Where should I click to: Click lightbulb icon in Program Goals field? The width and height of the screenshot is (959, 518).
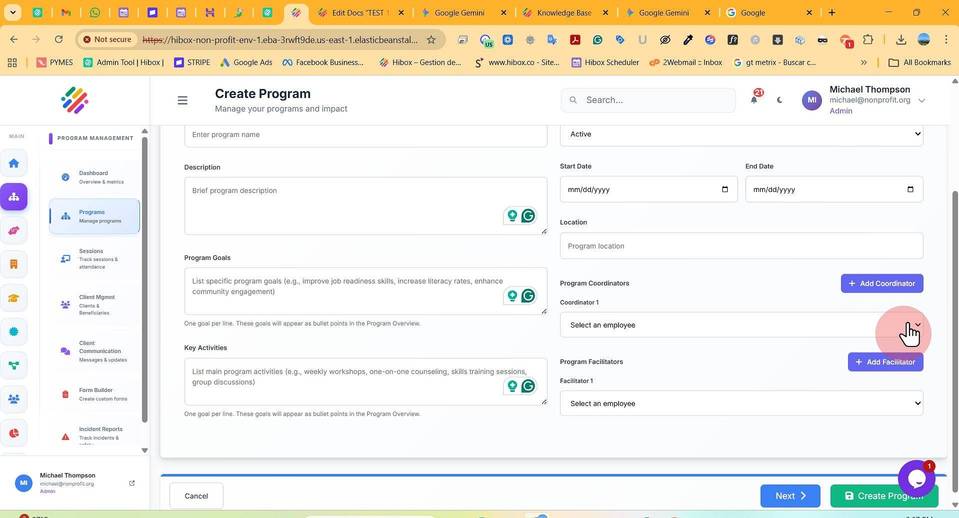click(x=512, y=296)
